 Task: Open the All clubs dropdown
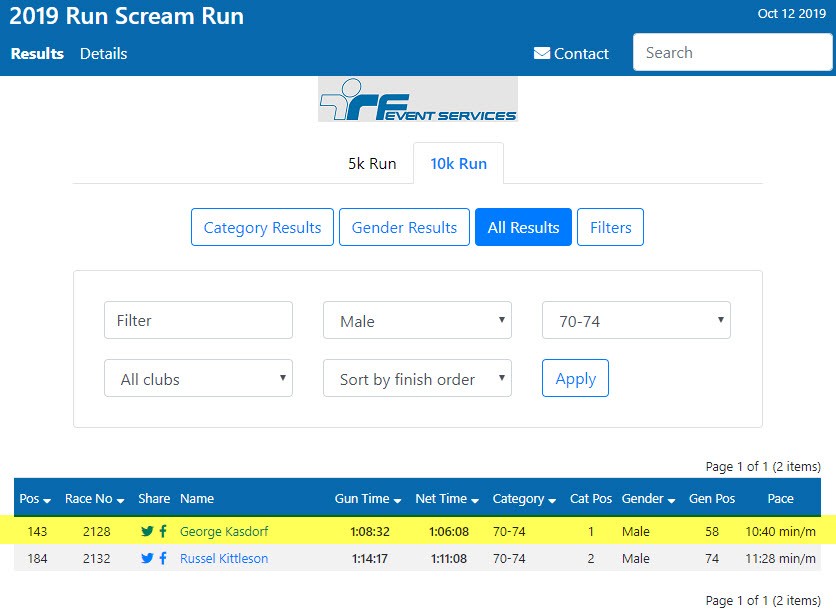pyautogui.click(x=198, y=379)
